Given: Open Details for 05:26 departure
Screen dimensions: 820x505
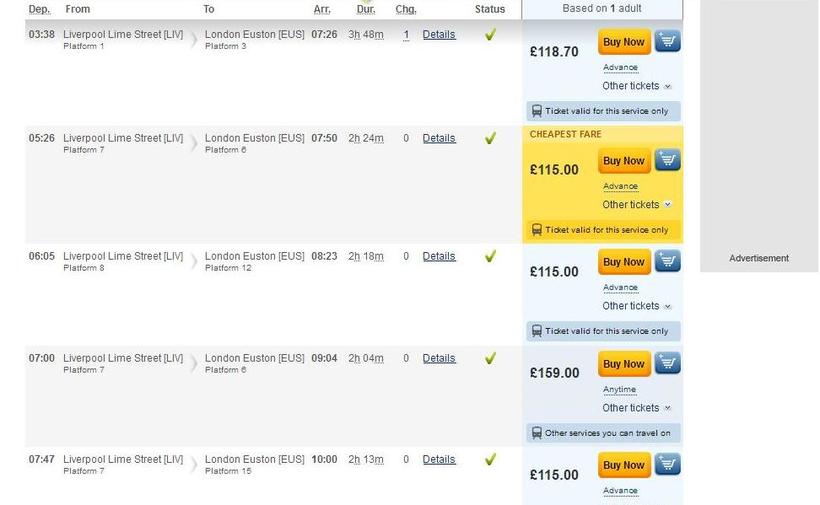Looking at the screenshot, I should [439, 138].
